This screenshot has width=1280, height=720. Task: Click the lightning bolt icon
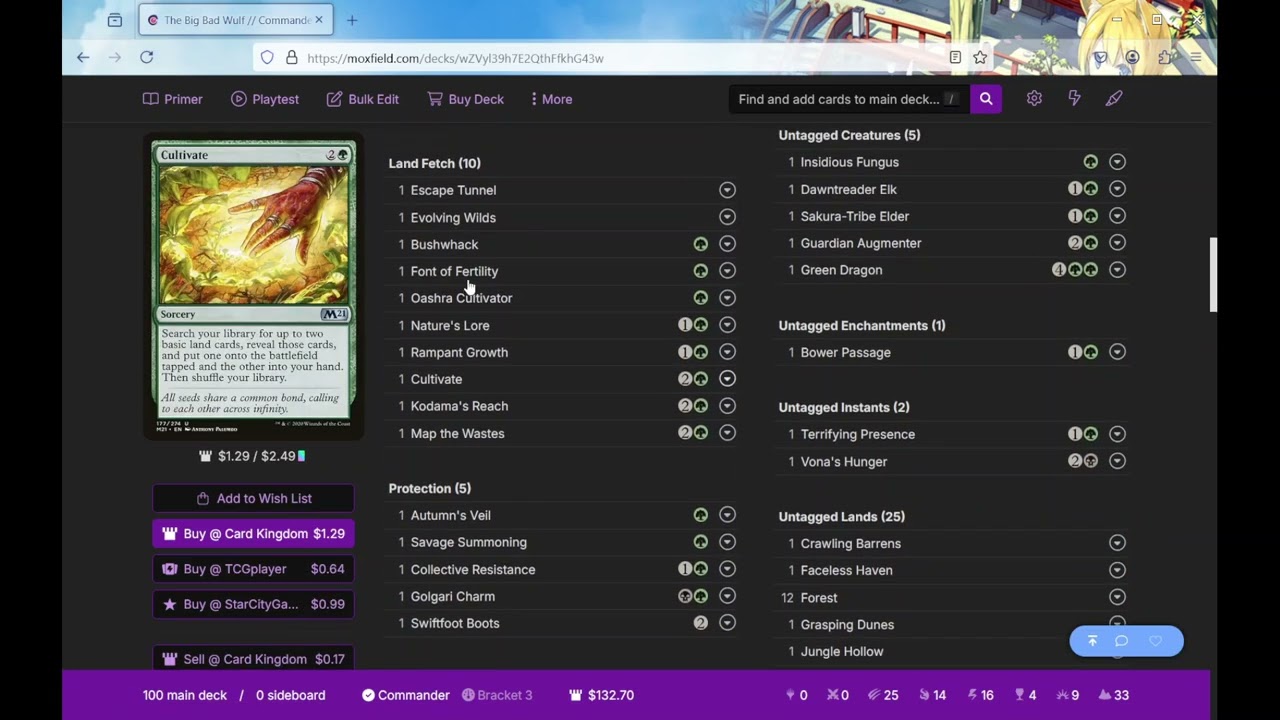coord(1074,99)
